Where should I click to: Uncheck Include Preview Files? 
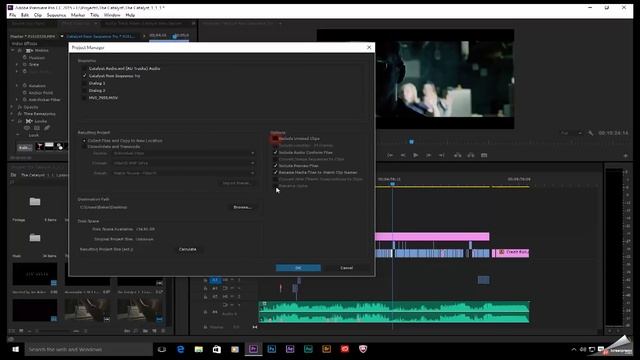[276, 166]
